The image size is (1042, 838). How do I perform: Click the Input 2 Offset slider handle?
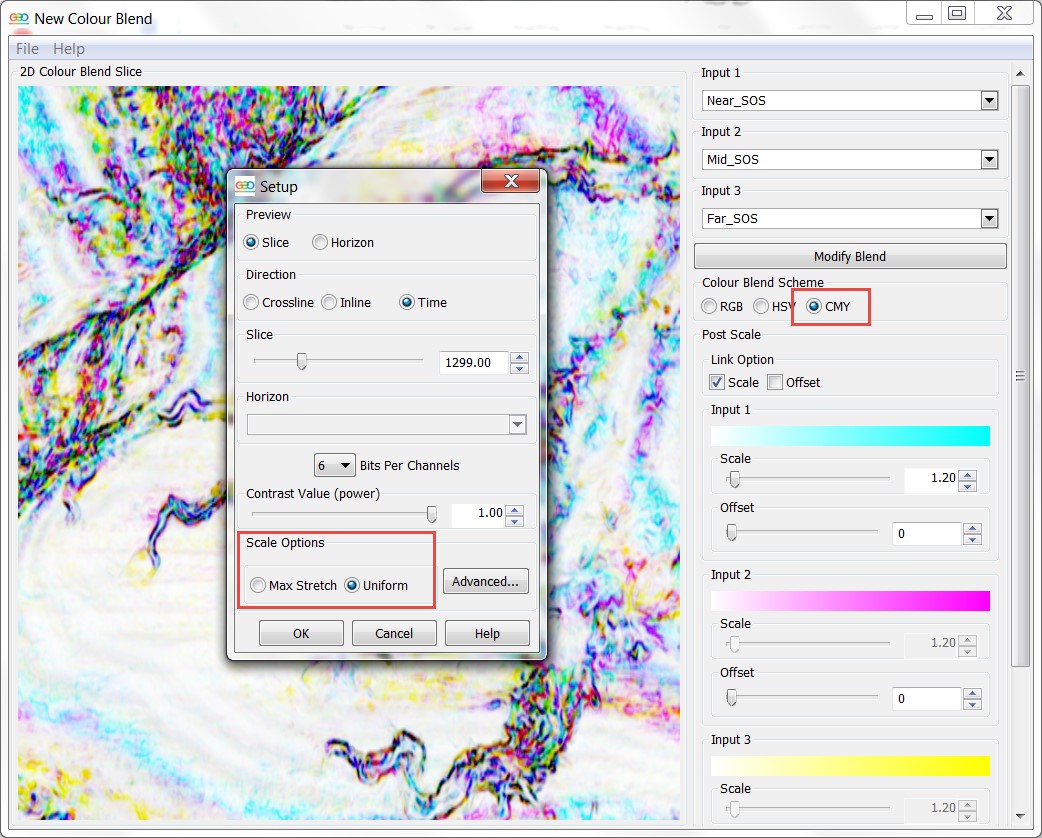click(x=732, y=697)
